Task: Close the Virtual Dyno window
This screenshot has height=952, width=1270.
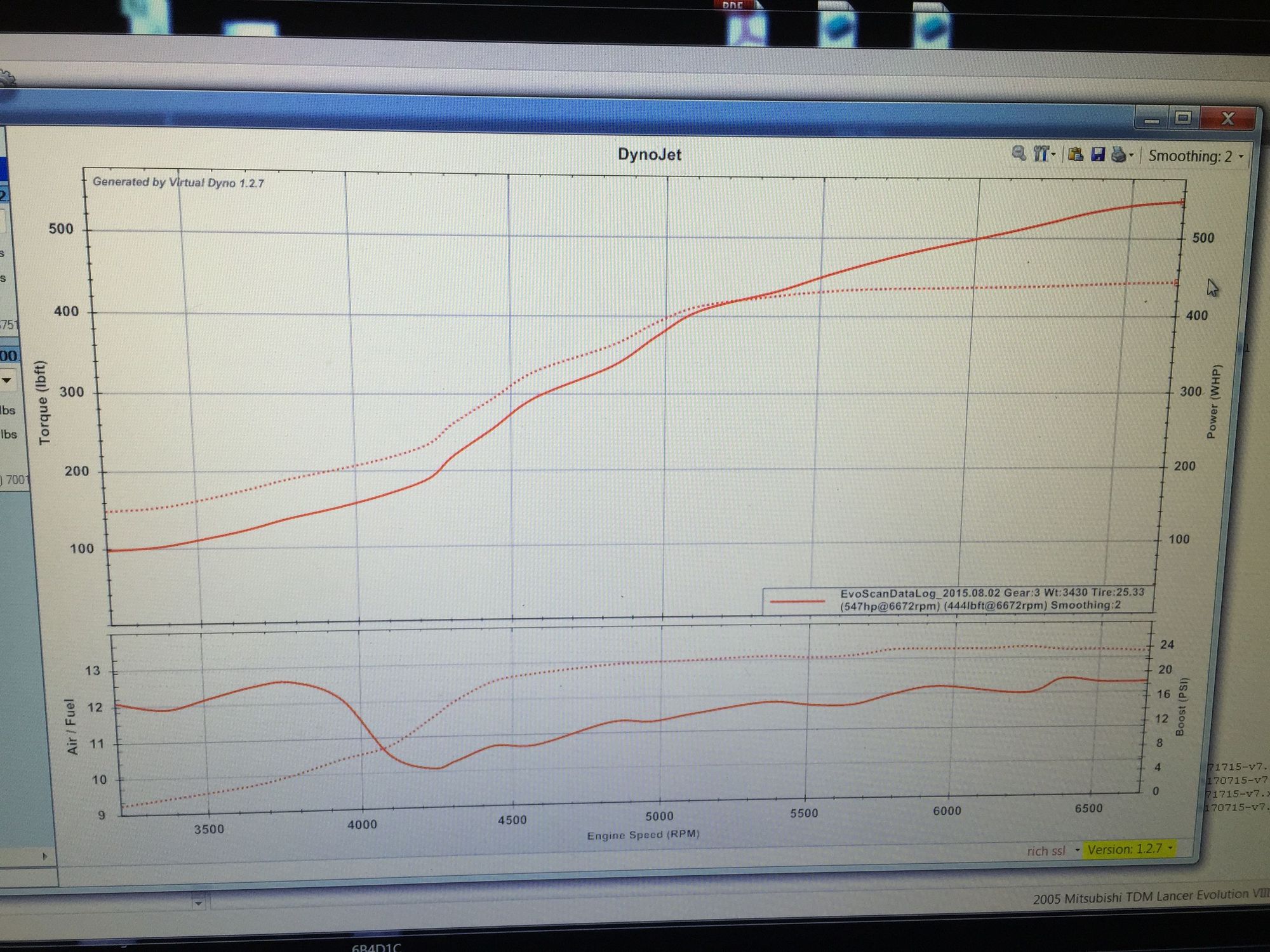Action: pos(1227,119)
